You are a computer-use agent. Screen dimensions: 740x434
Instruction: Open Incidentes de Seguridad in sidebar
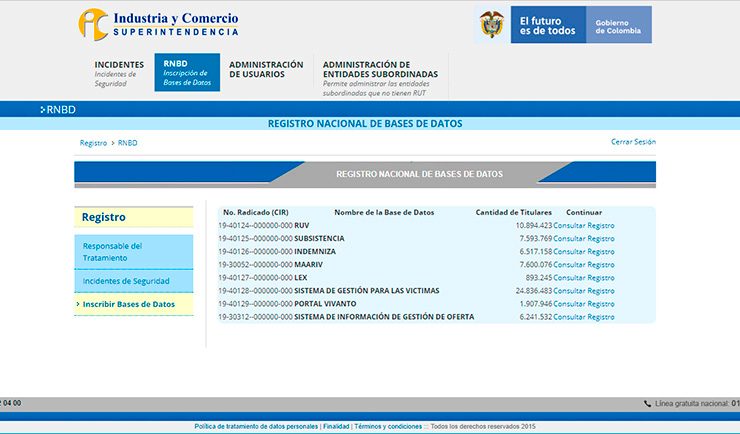coord(134,281)
